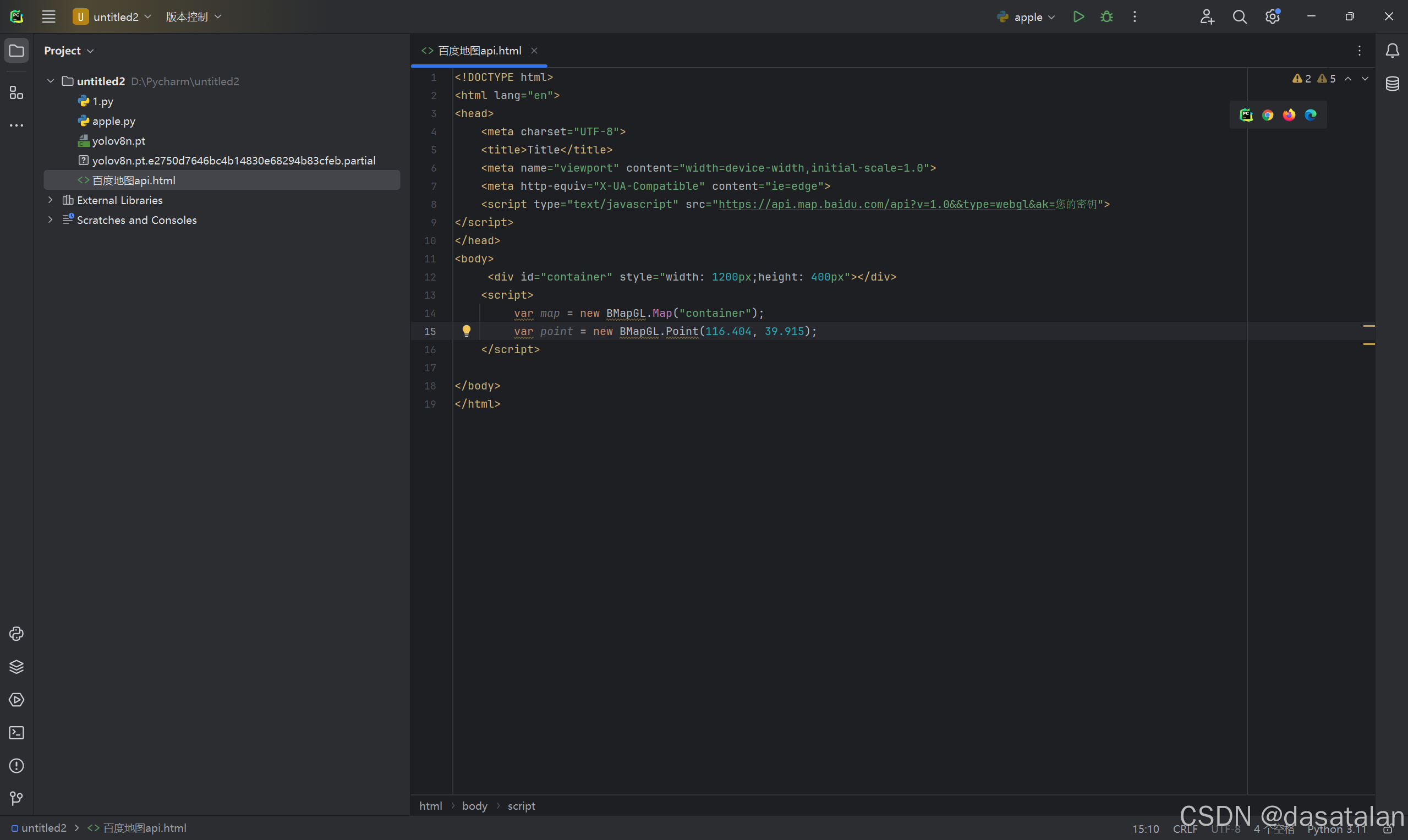Open the Git version control tool window
This screenshot has width=1408, height=840.
[17, 798]
